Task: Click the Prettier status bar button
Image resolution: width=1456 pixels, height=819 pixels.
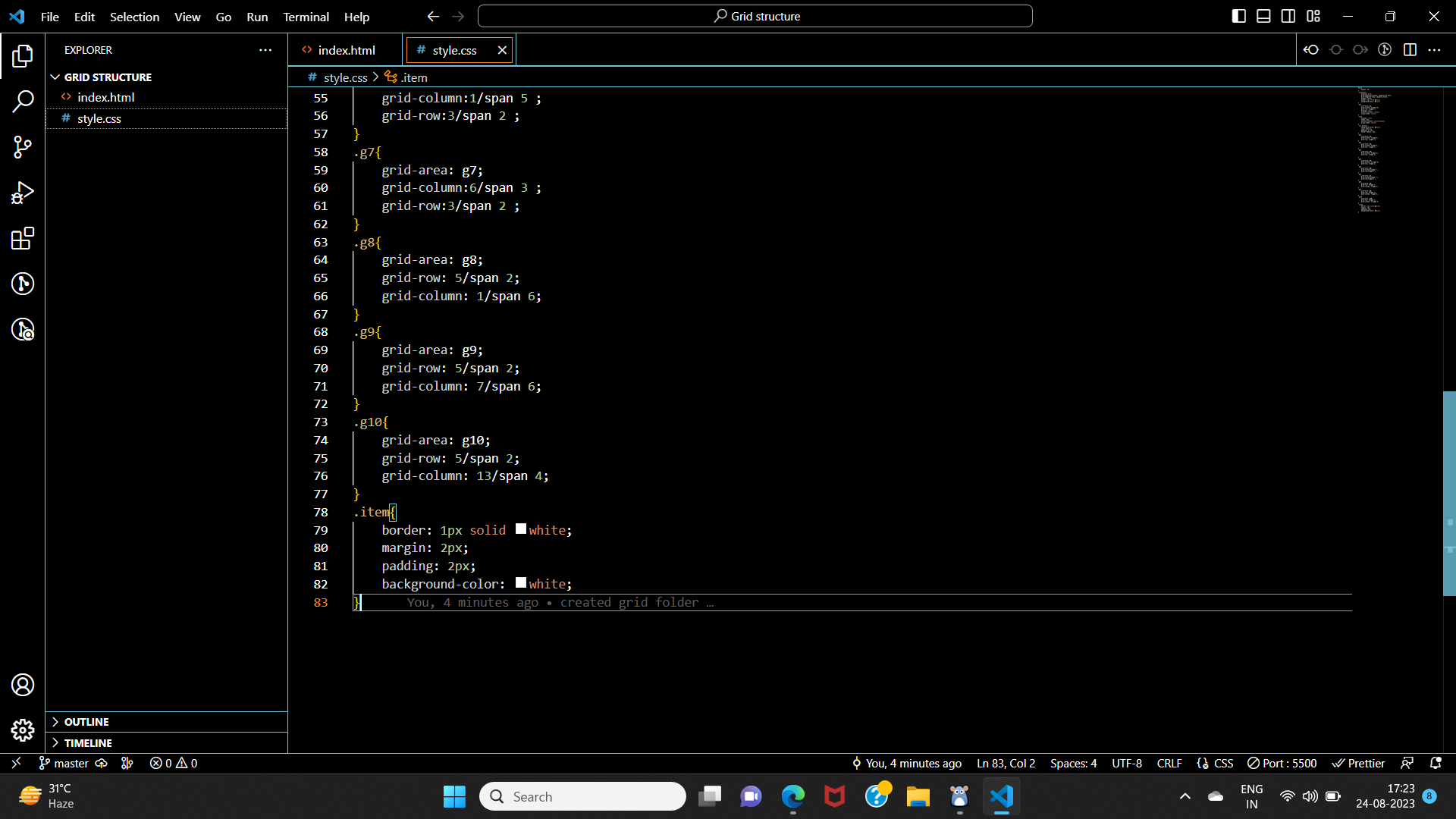Action: click(x=1359, y=763)
